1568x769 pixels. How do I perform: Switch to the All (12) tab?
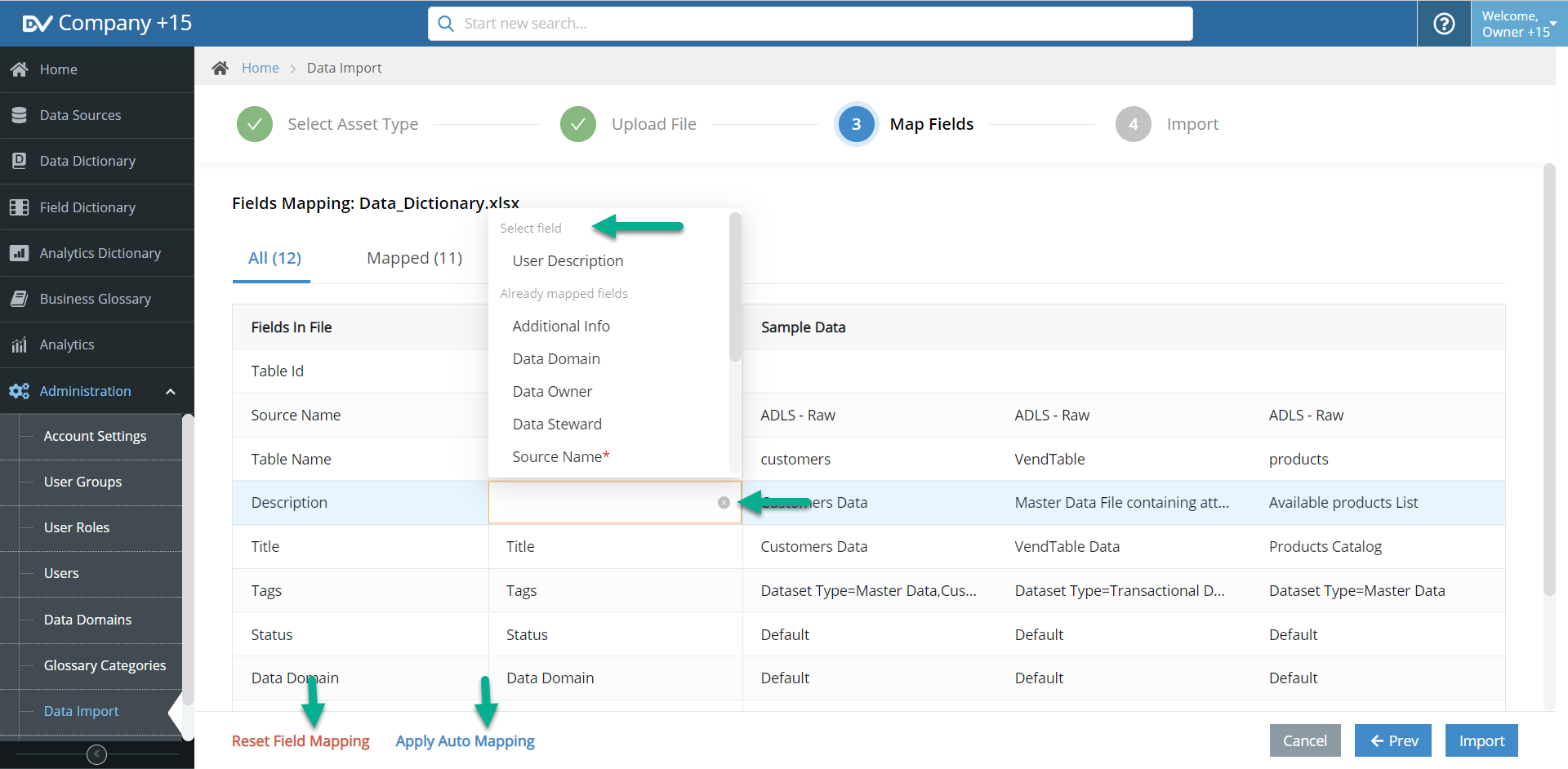point(274,258)
